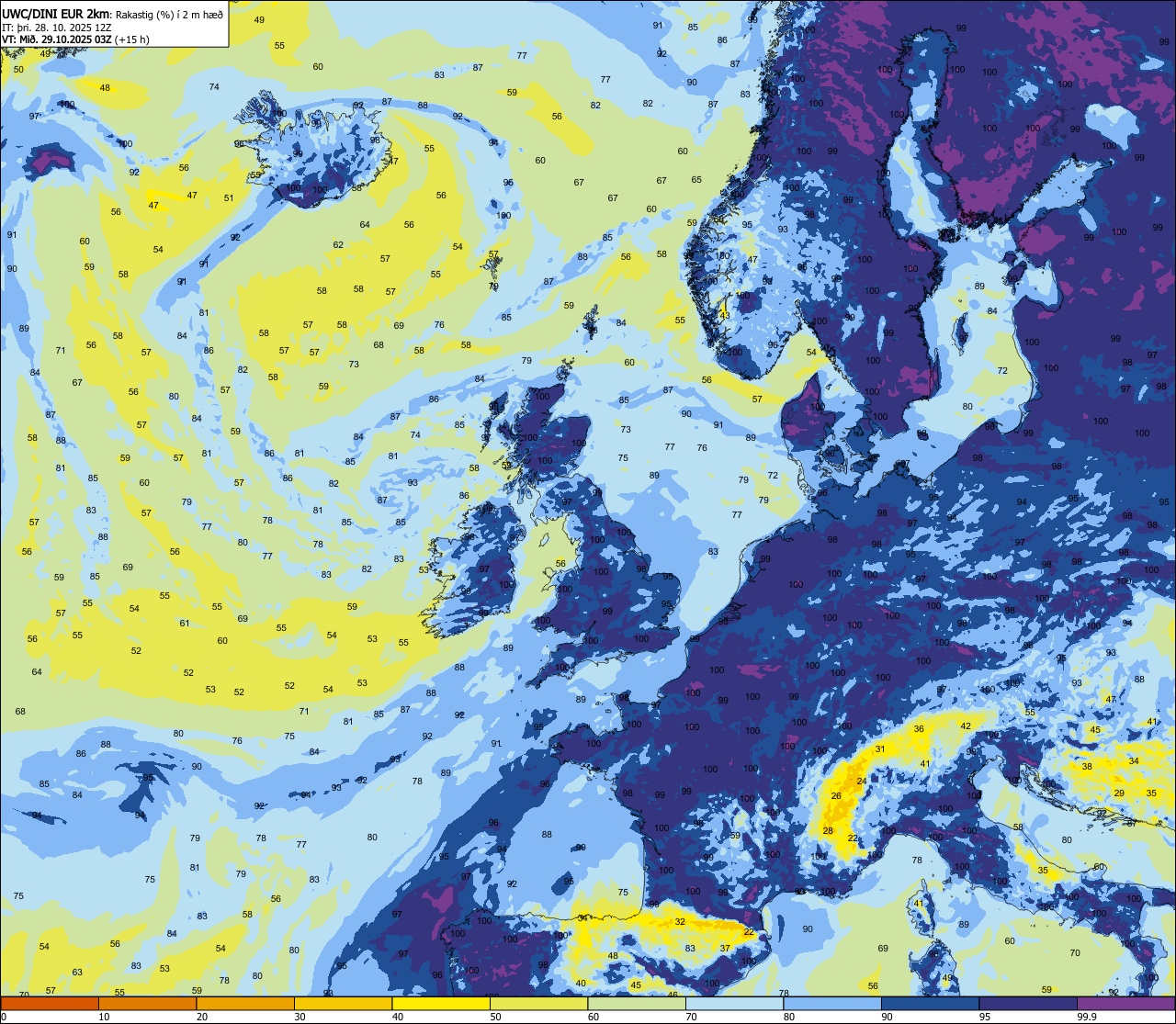Click the navy 95–99.9 legend segment
This screenshot has width=1176, height=1024.
coord(1028,1003)
